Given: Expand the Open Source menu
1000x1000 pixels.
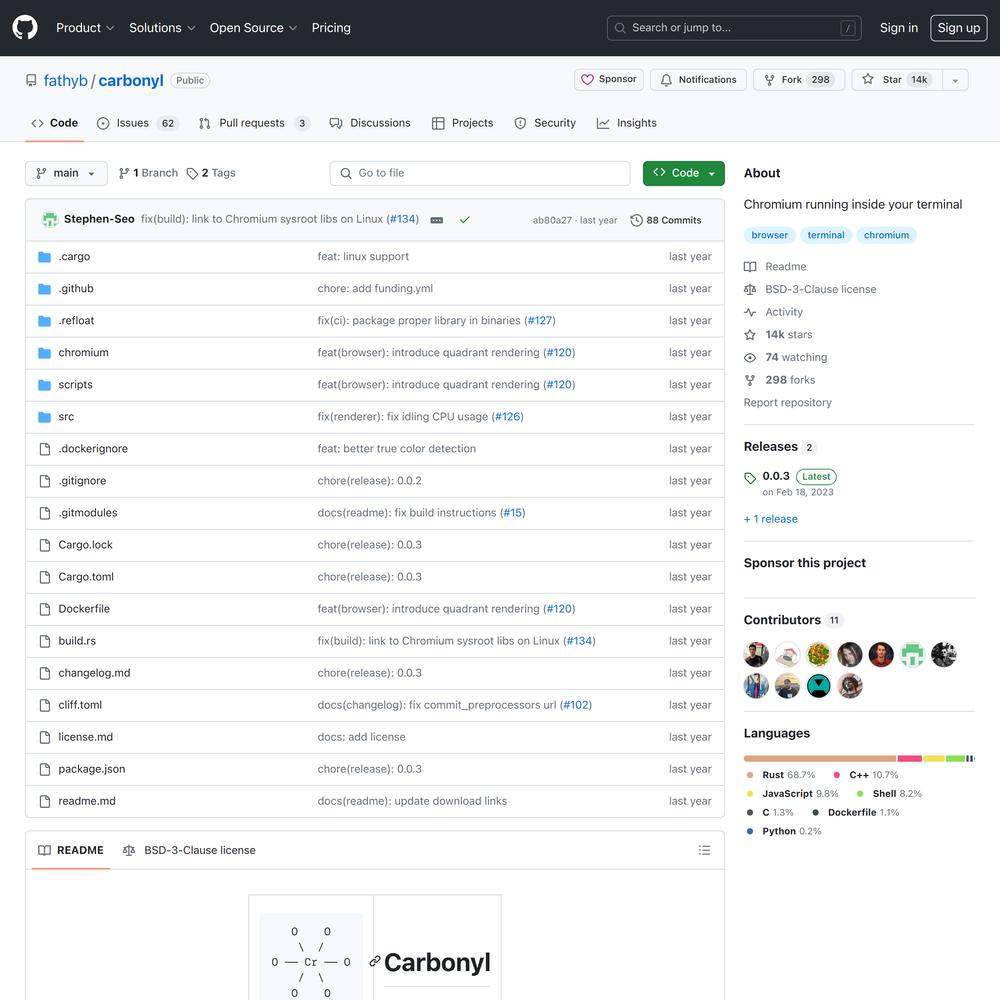Looking at the screenshot, I should click(253, 27).
